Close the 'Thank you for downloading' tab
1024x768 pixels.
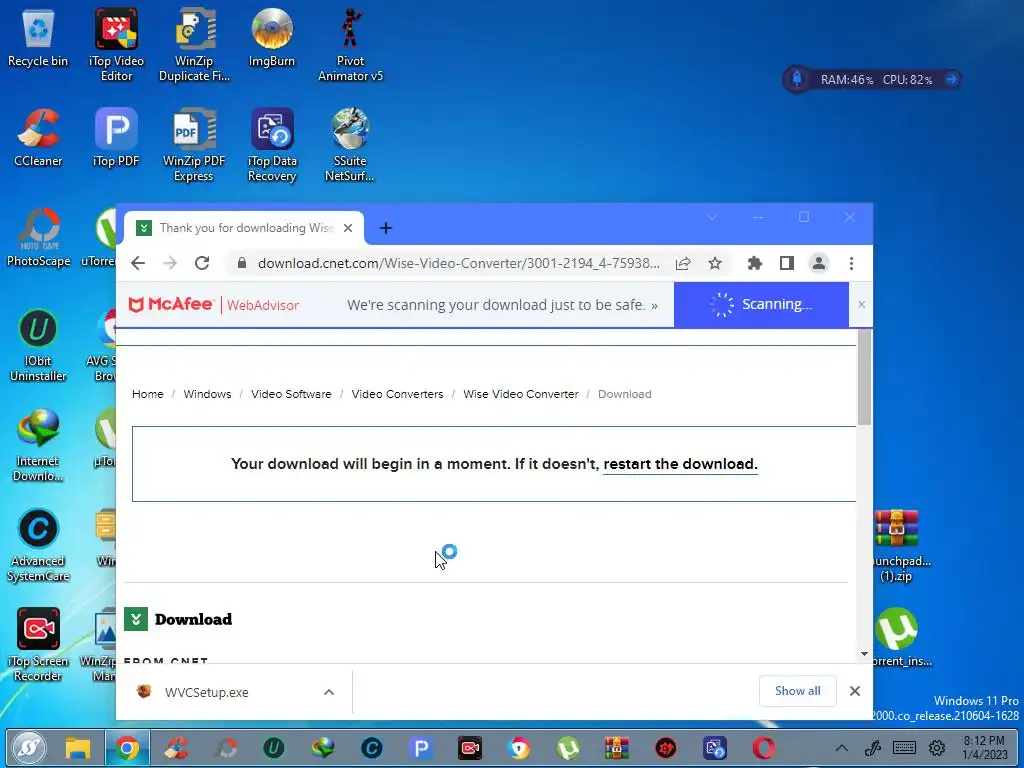348,228
